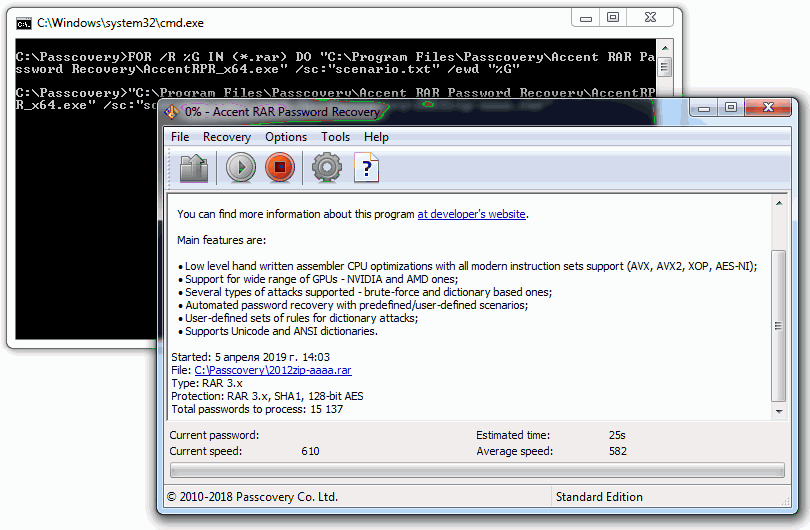Open the Help menu
Viewport: 810px width, 530px height.
(x=376, y=137)
